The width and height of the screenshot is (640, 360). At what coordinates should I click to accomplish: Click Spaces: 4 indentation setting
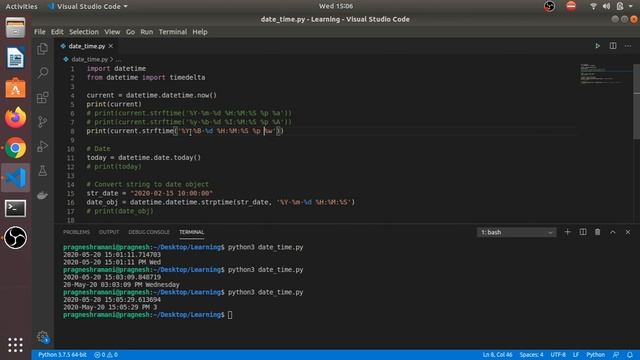(x=531, y=355)
